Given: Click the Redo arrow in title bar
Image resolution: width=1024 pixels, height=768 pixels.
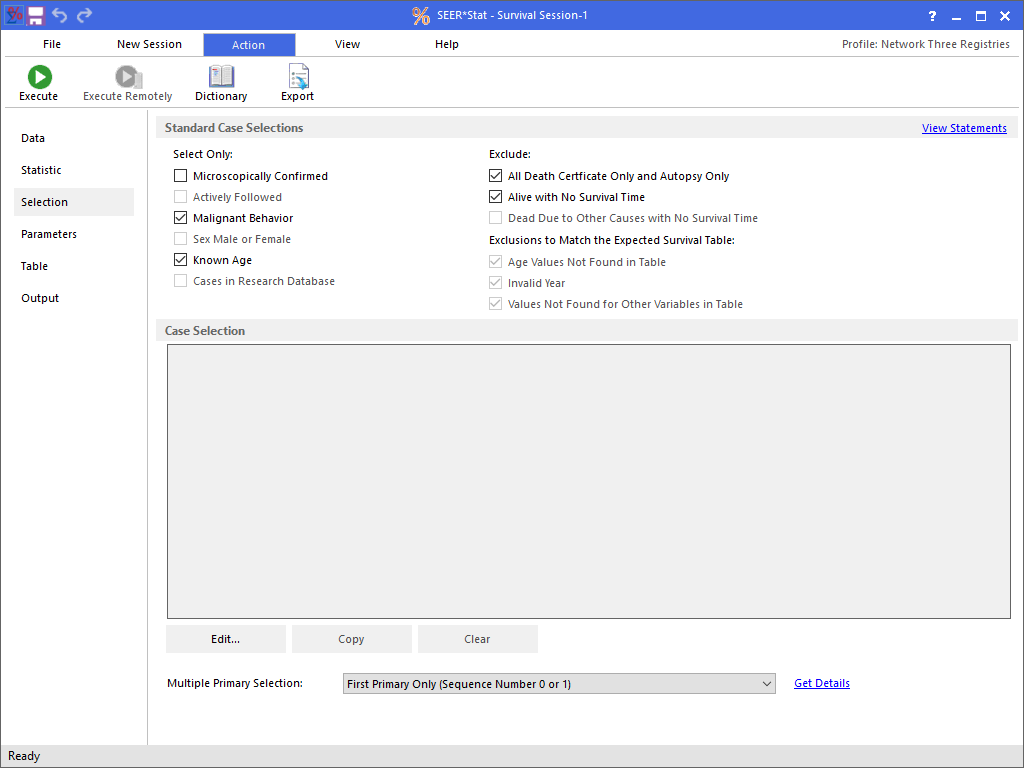Looking at the screenshot, I should (85, 15).
